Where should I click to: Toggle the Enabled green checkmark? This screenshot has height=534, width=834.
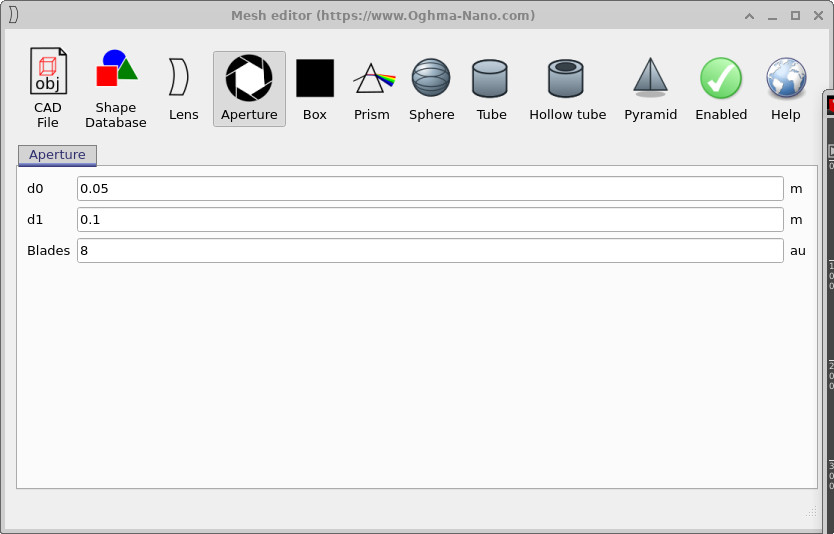(721, 88)
